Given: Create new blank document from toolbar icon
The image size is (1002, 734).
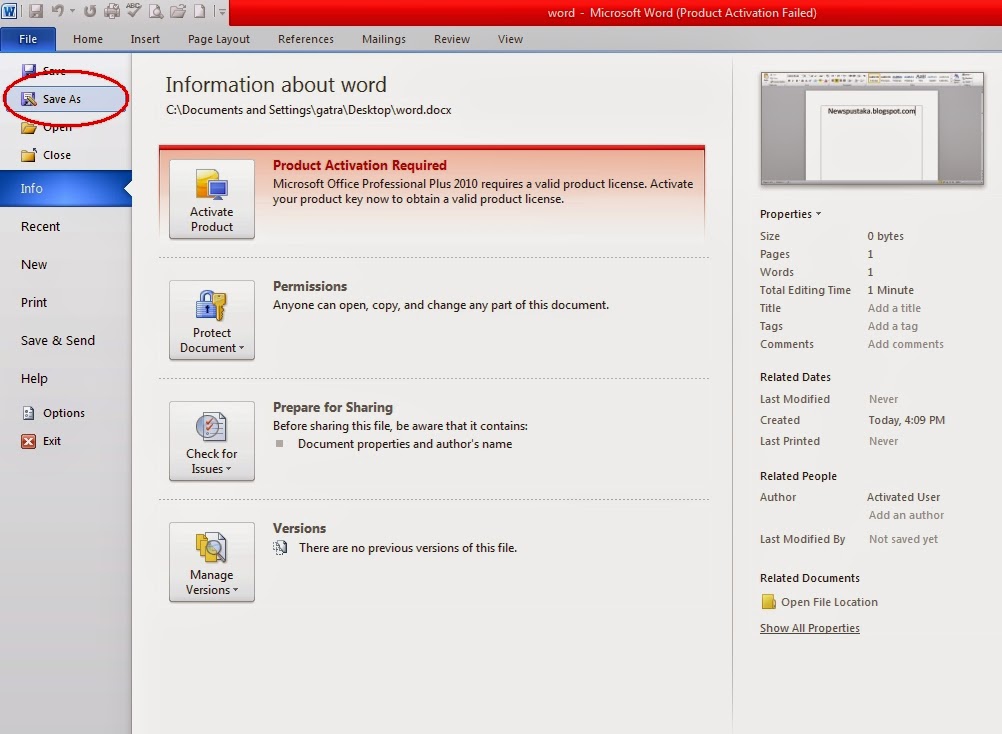Looking at the screenshot, I should coord(199,11).
